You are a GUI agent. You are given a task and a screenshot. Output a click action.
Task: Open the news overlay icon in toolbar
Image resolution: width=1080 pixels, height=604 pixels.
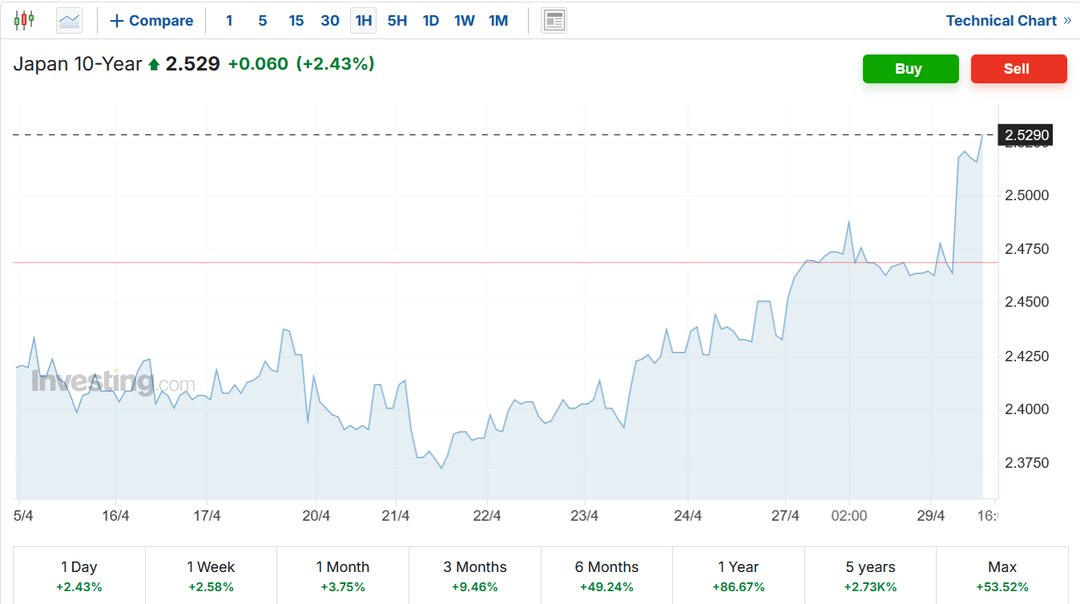[553, 20]
